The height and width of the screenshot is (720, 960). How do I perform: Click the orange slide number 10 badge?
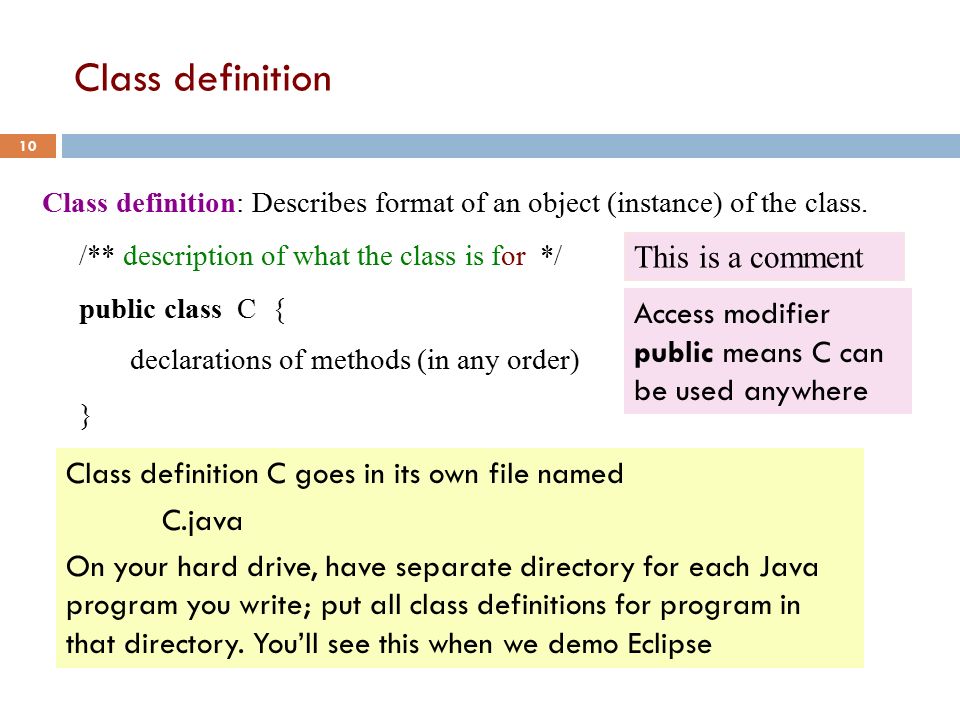[28, 146]
